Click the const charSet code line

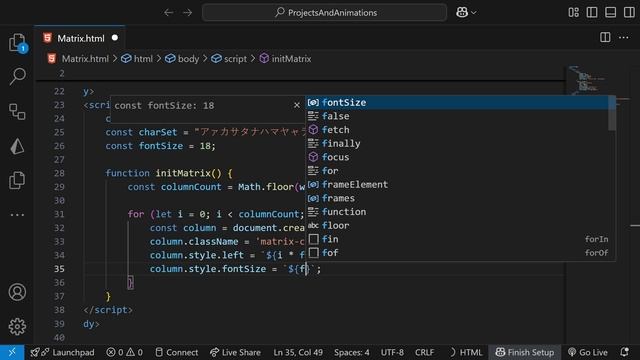pos(206,132)
